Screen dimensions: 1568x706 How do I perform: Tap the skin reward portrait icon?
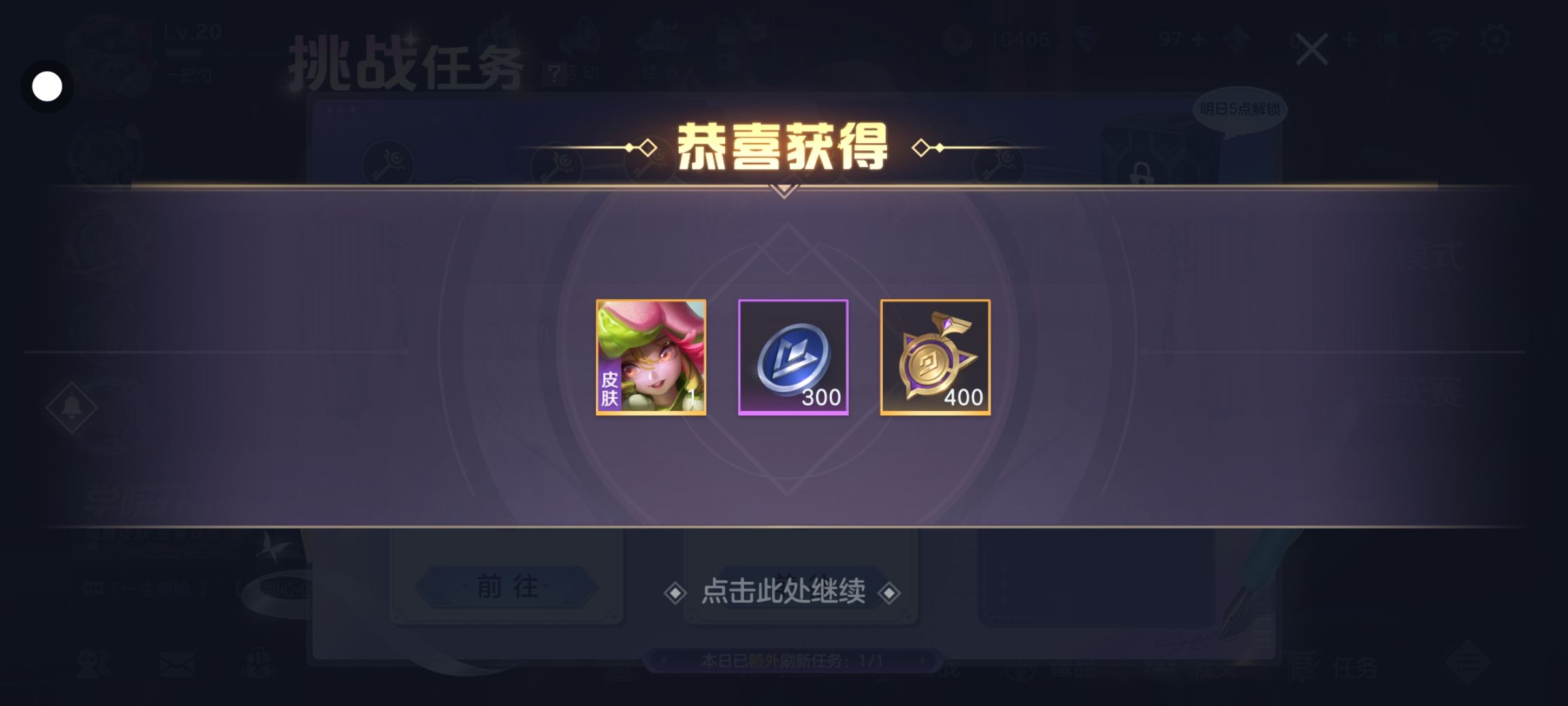click(x=651, y=357)
